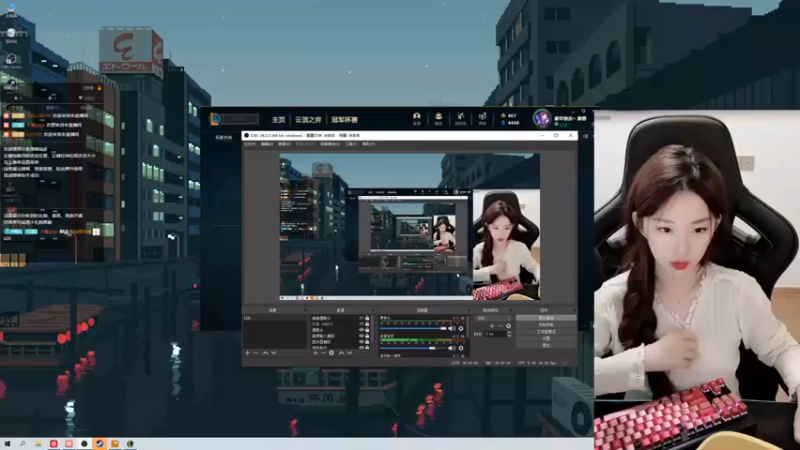
Task: Open League client store icon
Action: [x=482, y=118]
